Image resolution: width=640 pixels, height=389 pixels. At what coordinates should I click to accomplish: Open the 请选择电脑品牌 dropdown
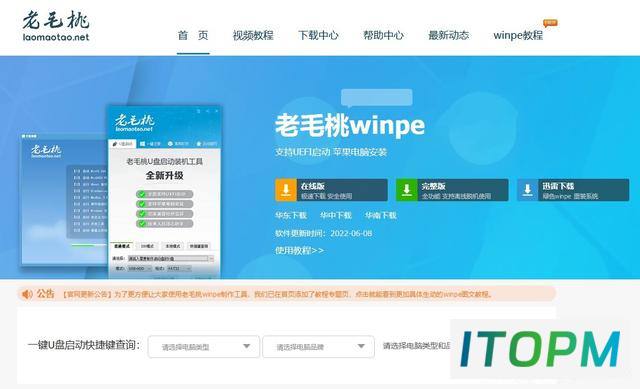tap(318, 347)
